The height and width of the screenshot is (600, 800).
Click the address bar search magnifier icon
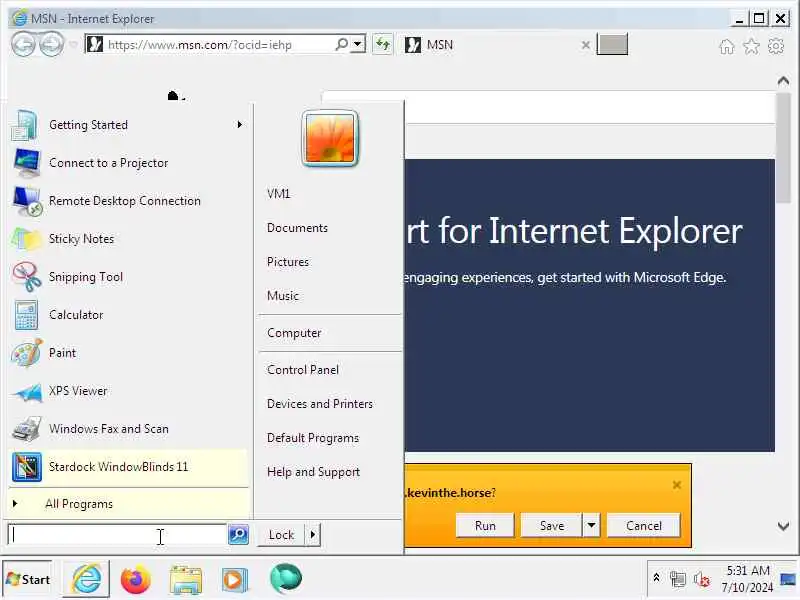[x=341, y=44]
